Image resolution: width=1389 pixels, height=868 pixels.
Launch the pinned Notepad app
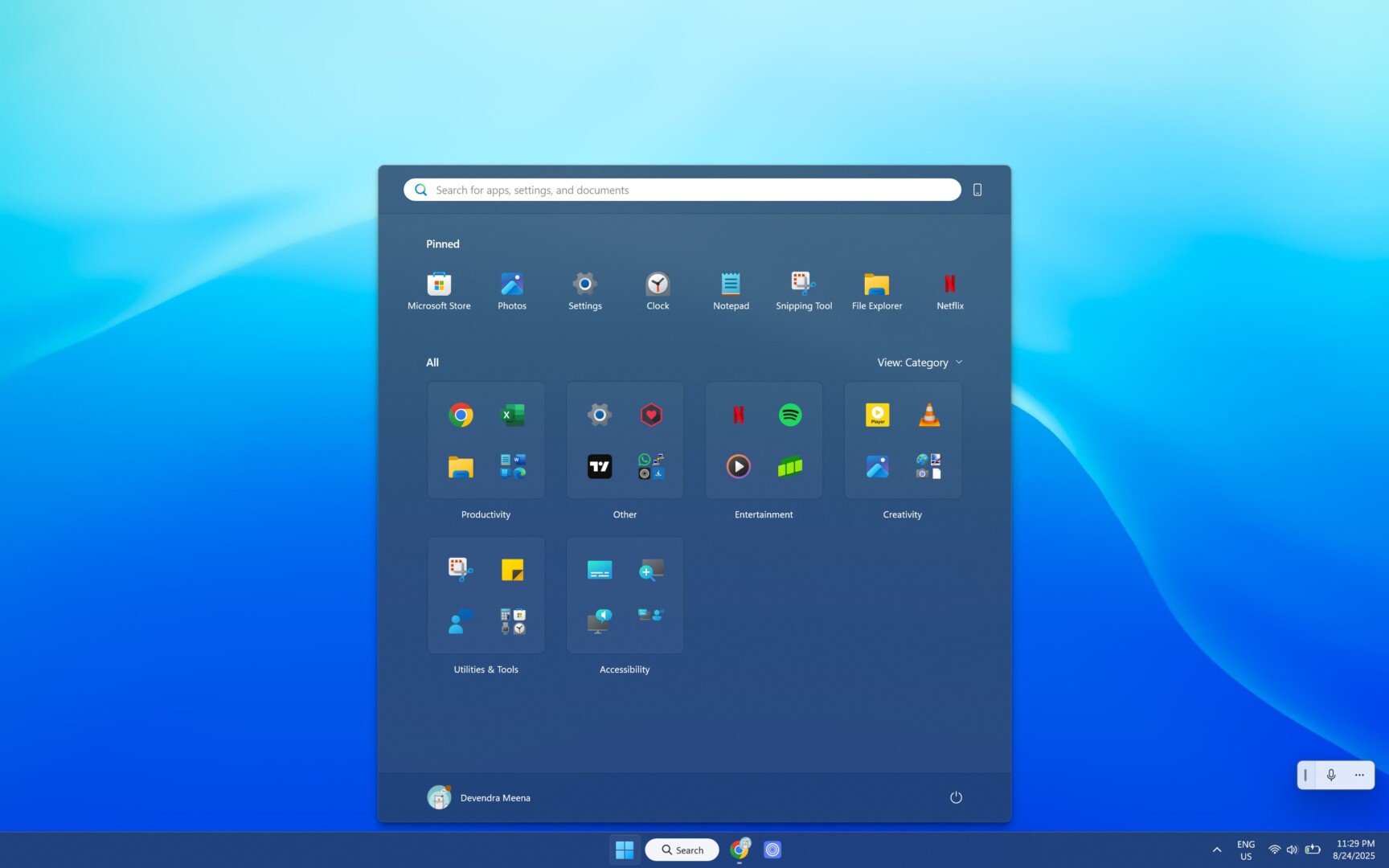[x=731, y=291]
